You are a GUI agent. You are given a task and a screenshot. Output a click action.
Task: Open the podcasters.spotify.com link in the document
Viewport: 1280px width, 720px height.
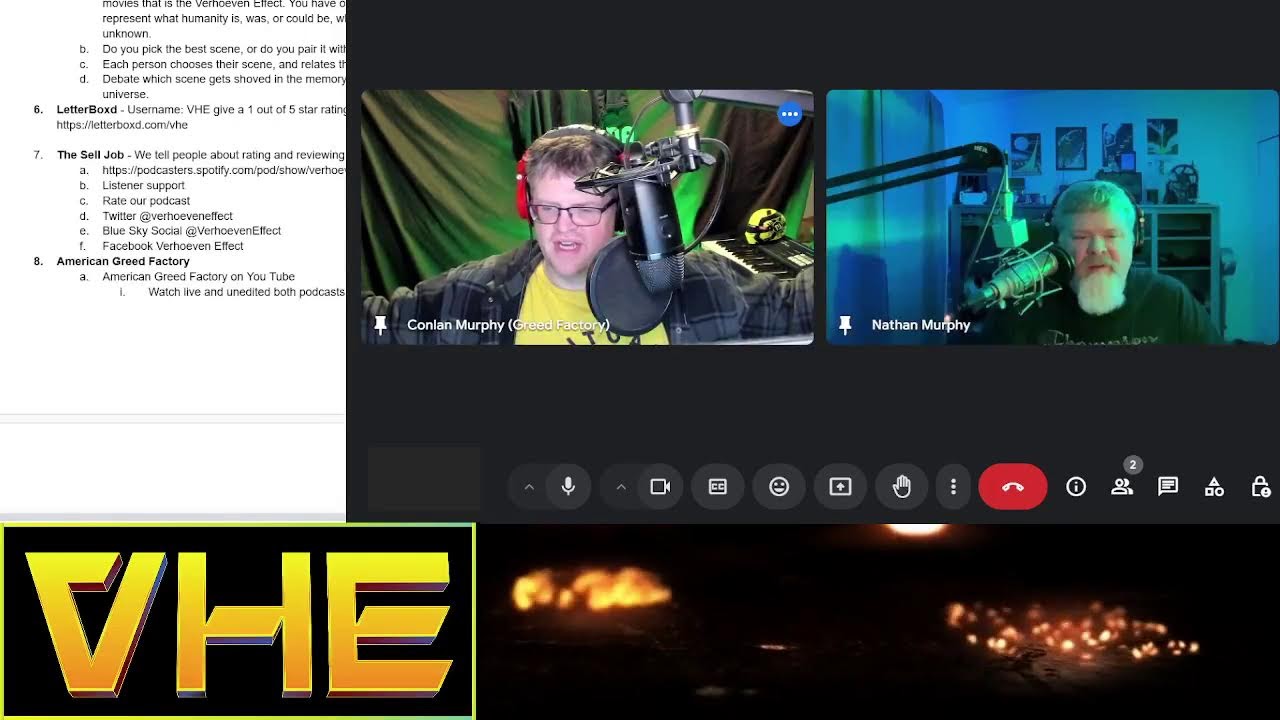click(224, 170)
